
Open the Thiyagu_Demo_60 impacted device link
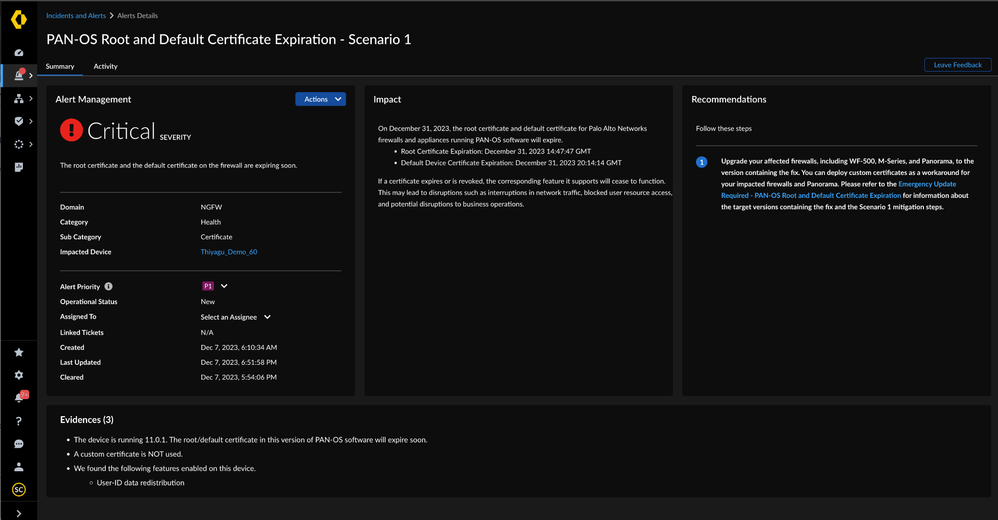tap(229, 252)
